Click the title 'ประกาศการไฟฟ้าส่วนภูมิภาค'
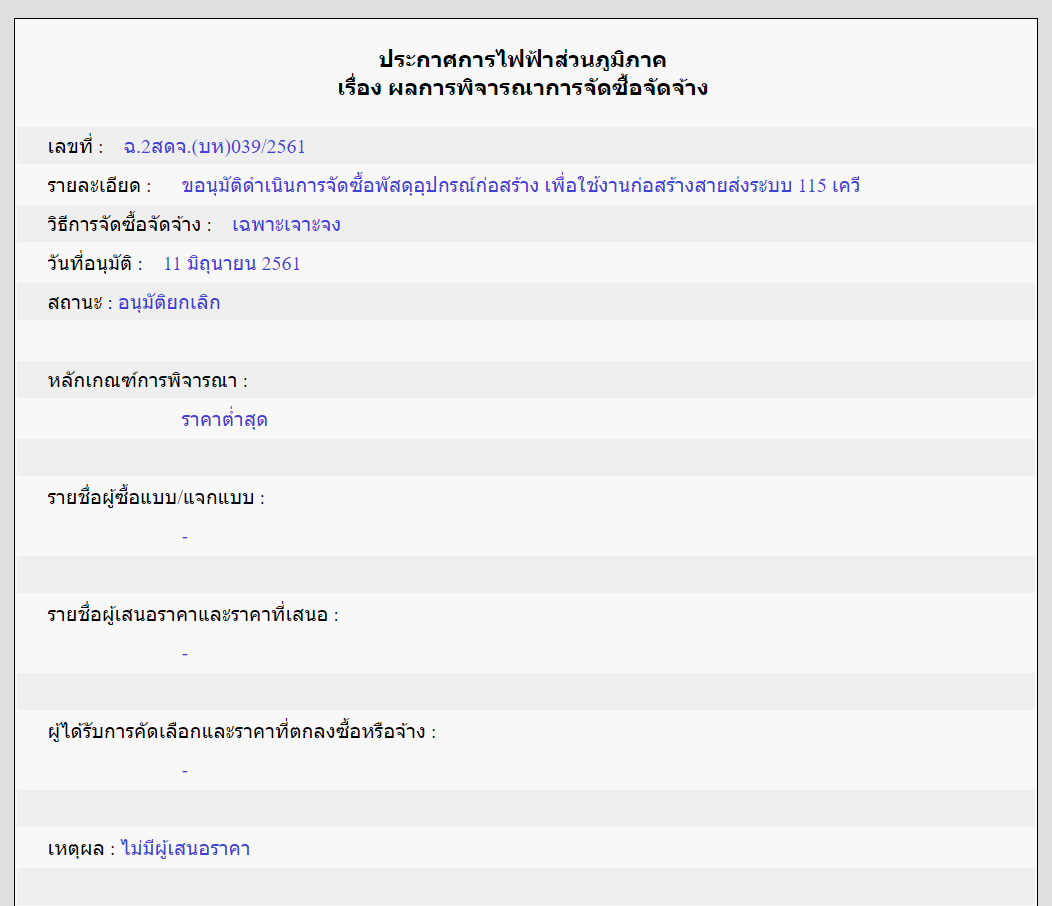Viewport: 1052px width, 906px height. 522,60
